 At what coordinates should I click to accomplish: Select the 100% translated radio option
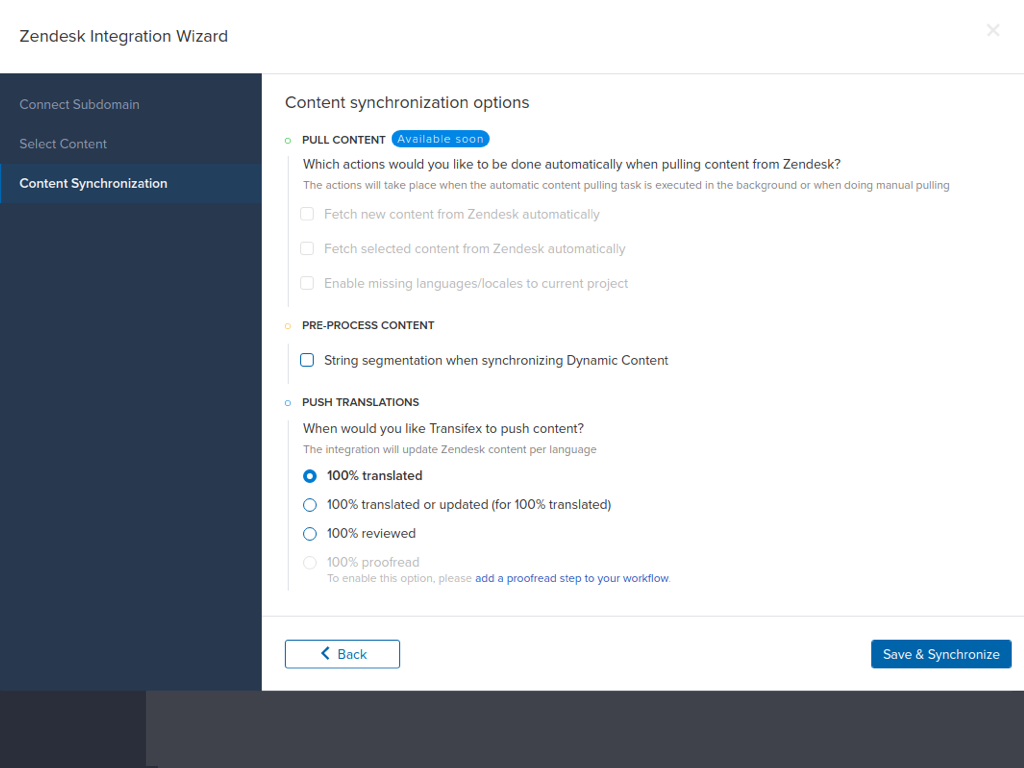310,476
